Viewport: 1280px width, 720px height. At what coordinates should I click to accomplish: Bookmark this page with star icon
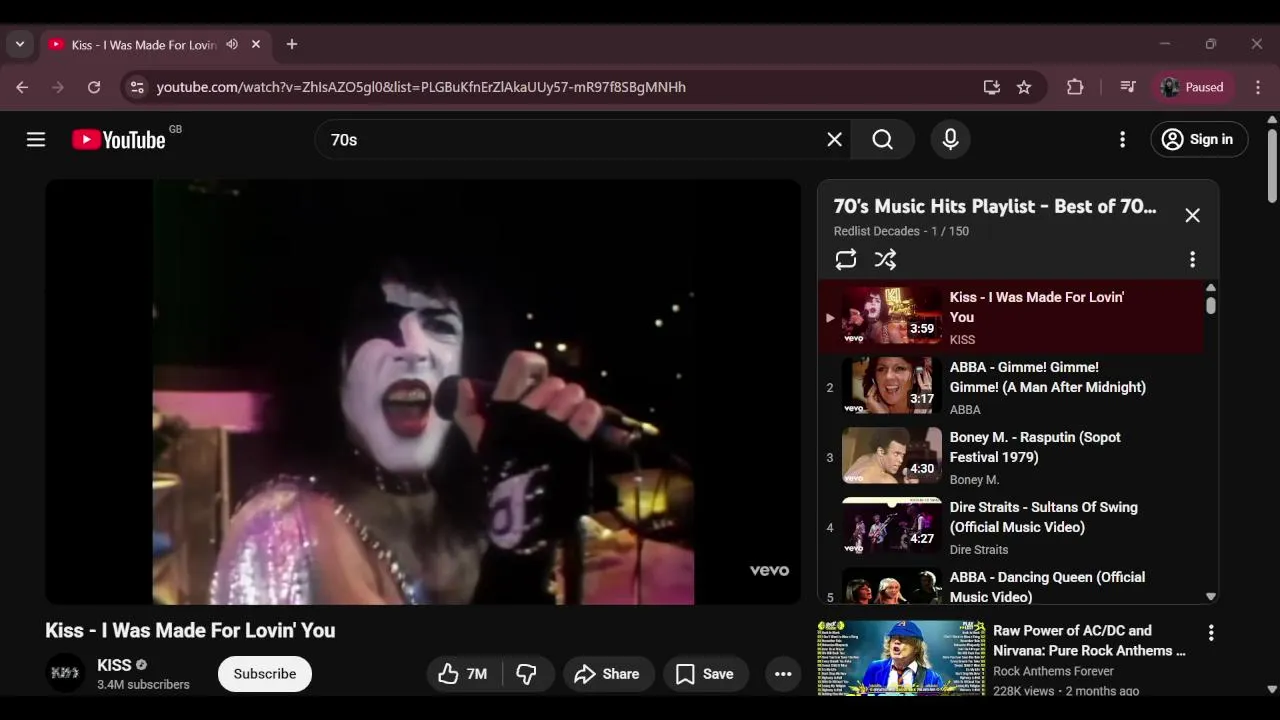coord(1024,87)
